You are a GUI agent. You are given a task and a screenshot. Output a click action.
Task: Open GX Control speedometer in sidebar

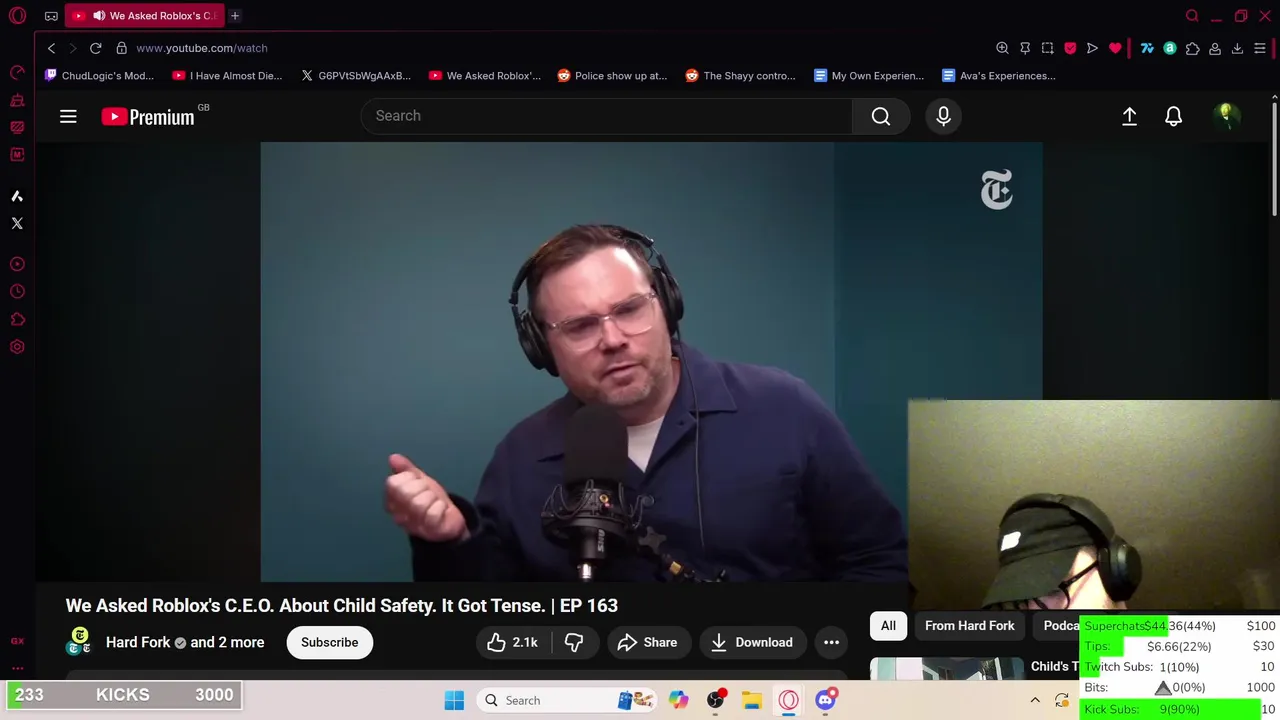click(x=17, y=72)
